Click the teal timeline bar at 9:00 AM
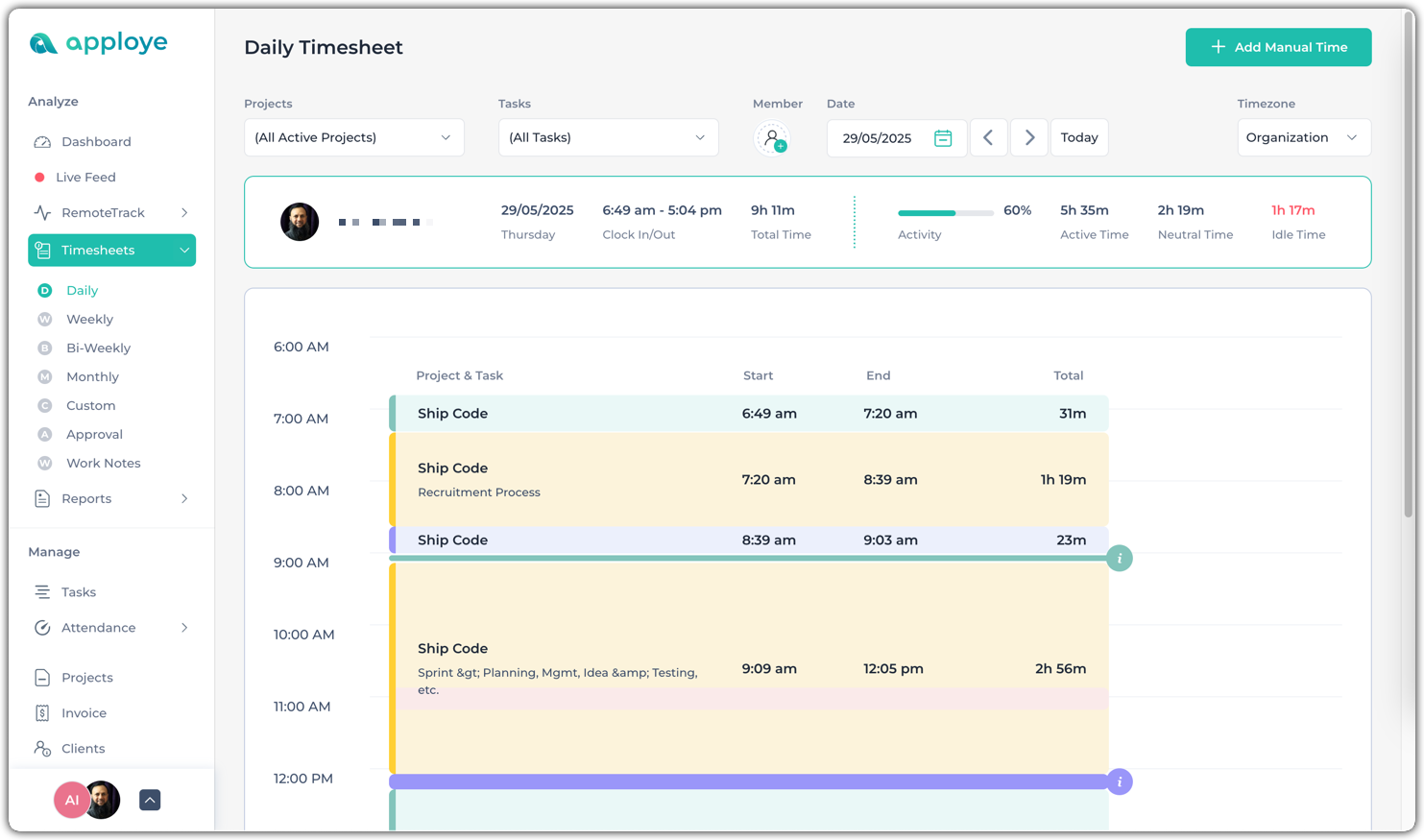This screenshot has width=1424, height=840. point(748,559)
